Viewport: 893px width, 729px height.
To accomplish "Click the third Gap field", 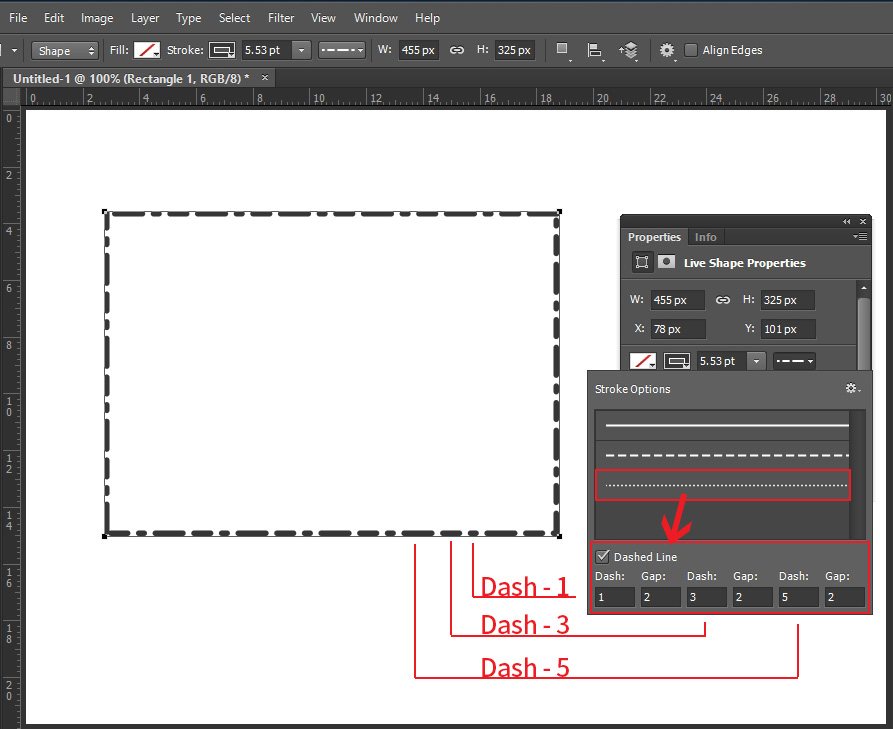I will (x=845, y=597).
